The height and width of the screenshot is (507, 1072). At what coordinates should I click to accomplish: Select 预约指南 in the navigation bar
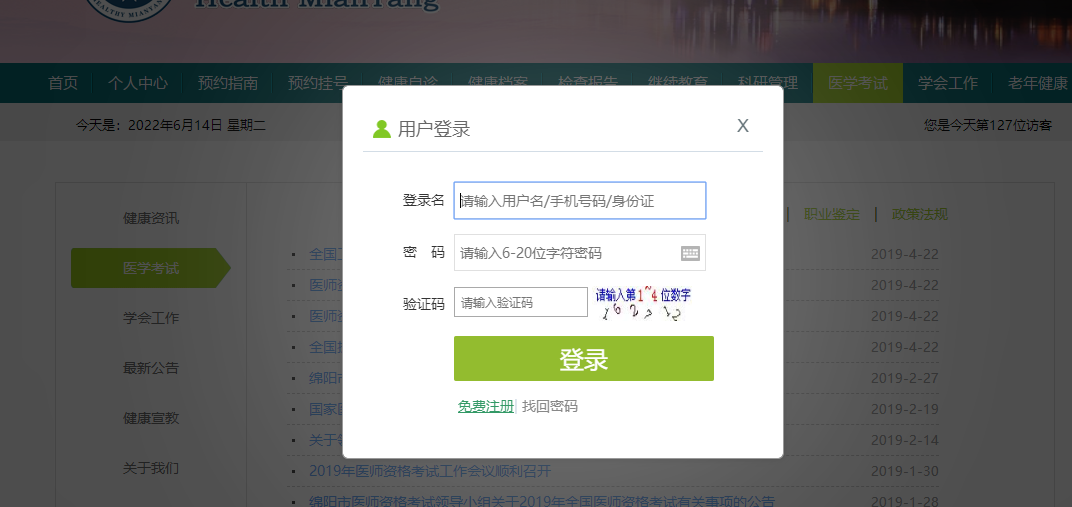[x=228, y=83]
